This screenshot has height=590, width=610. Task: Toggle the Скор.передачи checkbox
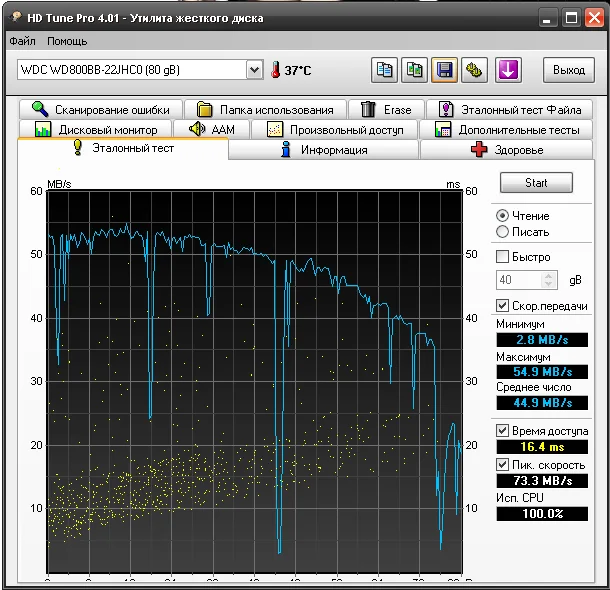pos(503,306)
